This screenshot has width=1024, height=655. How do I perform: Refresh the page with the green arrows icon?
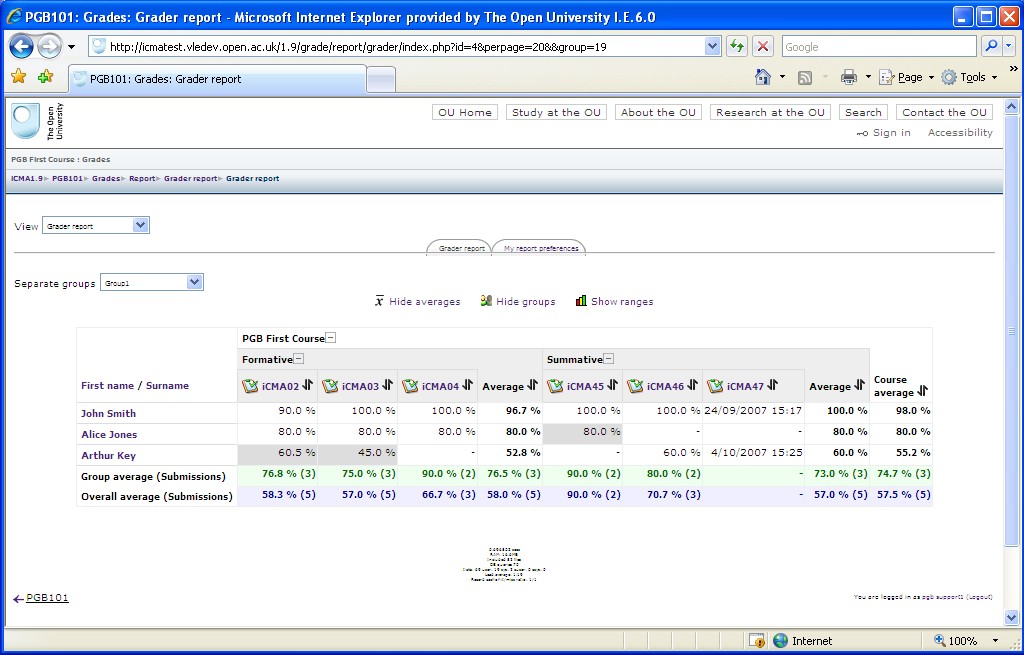pyautogui.click(x=737, y=46)
